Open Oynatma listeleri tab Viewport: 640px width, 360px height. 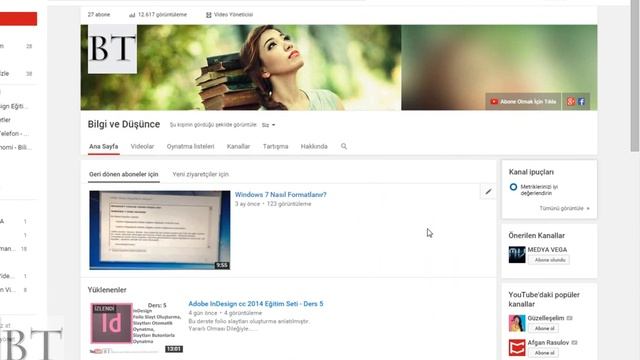tap(190, 146)
